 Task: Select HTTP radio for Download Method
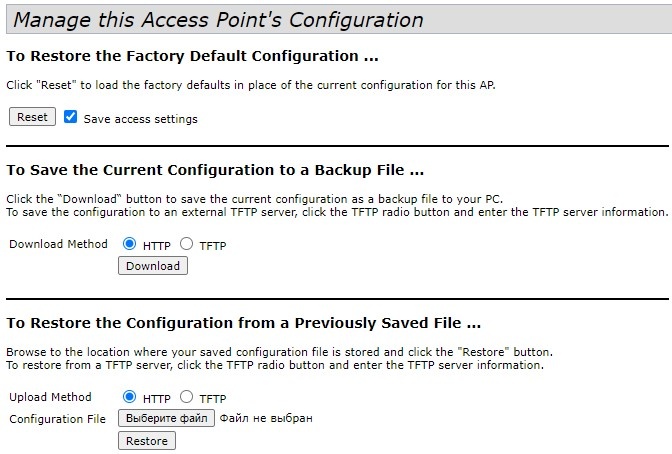(129, 244)
